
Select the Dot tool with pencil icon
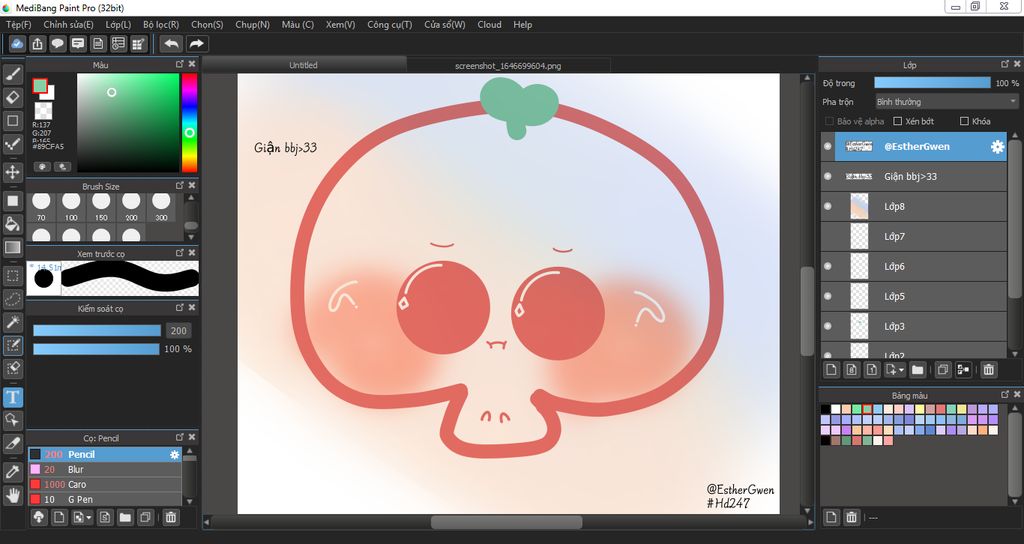pos(12,144)
